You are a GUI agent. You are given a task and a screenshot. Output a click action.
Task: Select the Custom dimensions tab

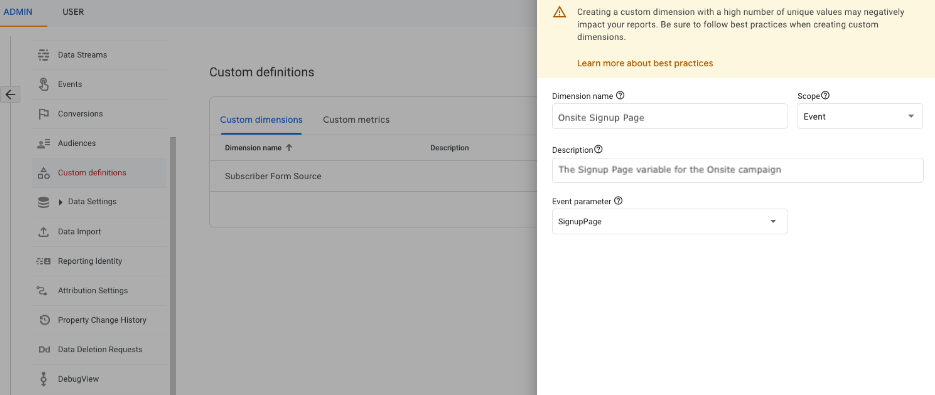pos(261,120)
